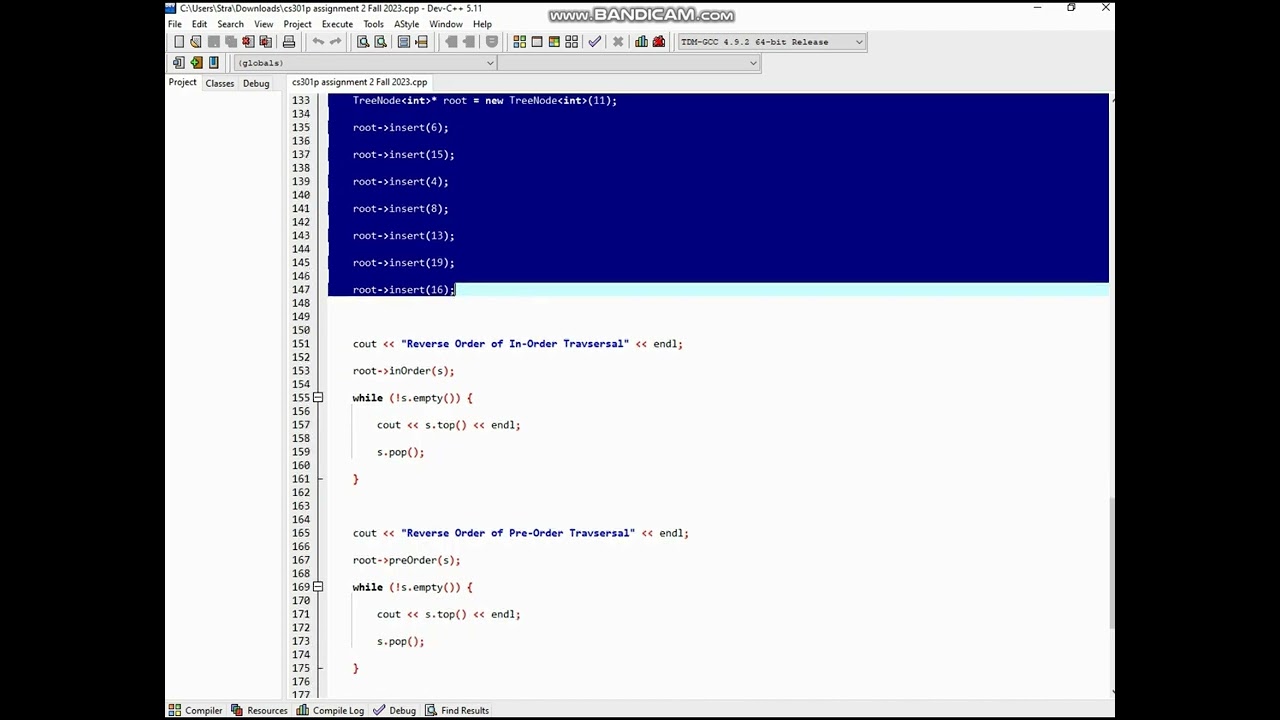
Task: Click the New file toolbar icon
Action: 179,42
